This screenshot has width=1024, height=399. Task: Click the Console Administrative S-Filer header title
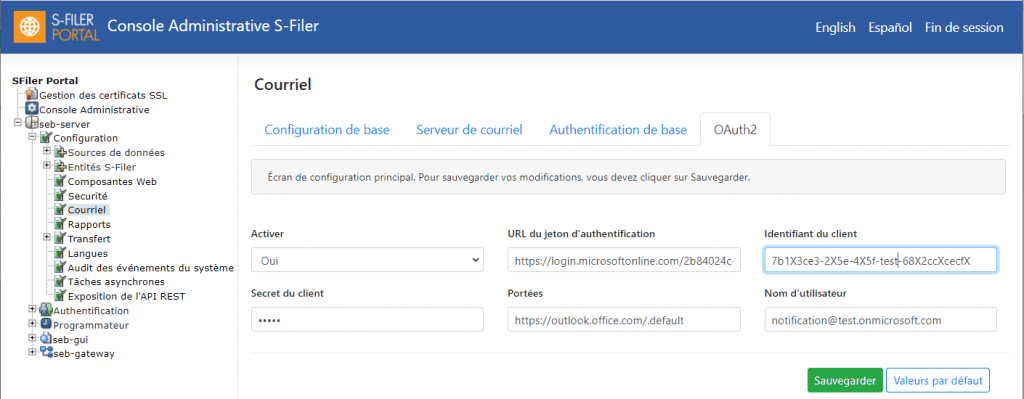pyautogui.click(x=213, y=26)
